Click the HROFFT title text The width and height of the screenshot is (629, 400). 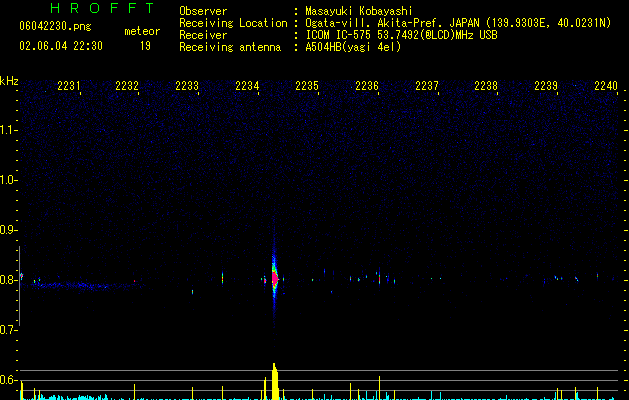[x=103, y=8]
